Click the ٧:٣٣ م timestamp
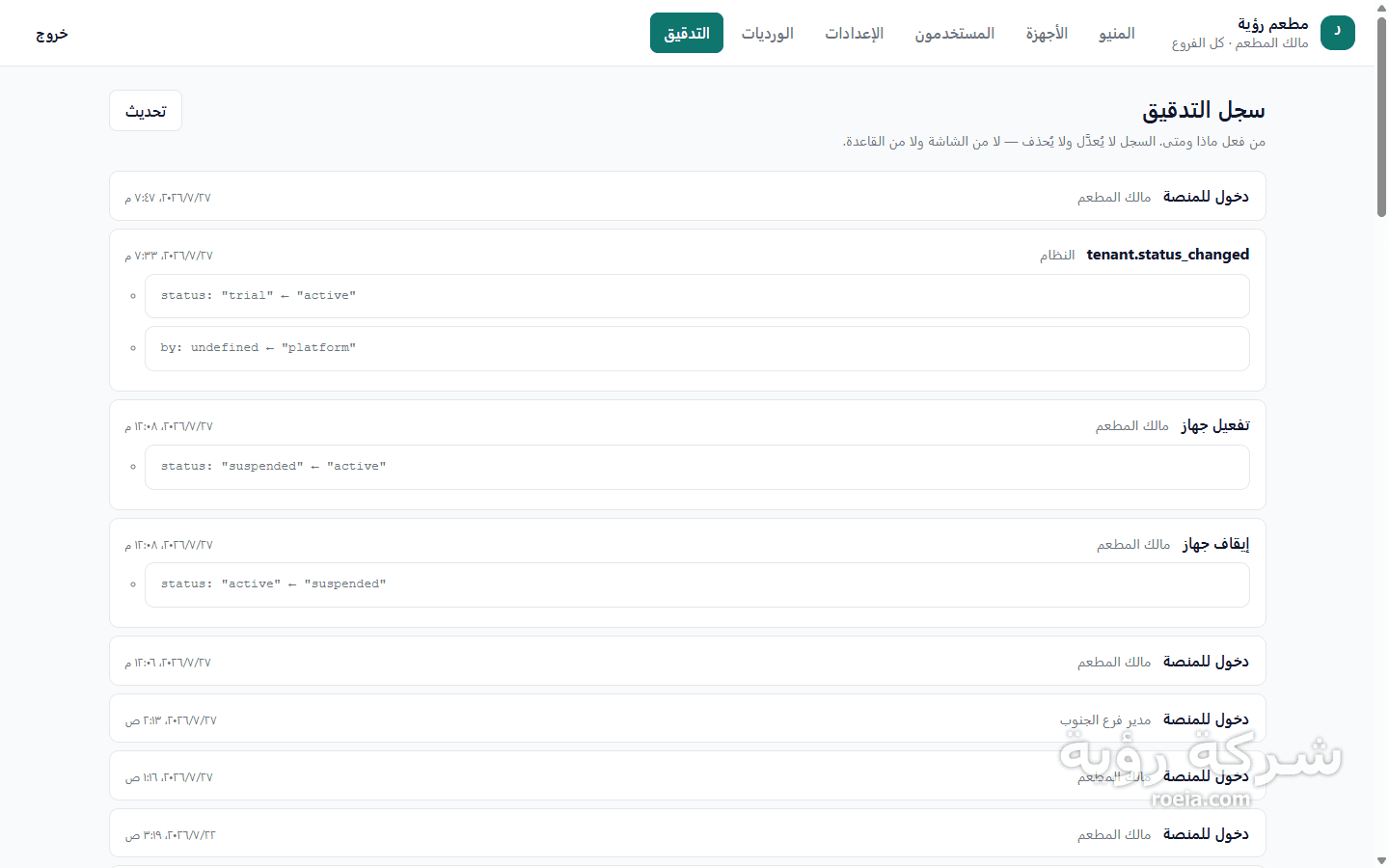 169,256
